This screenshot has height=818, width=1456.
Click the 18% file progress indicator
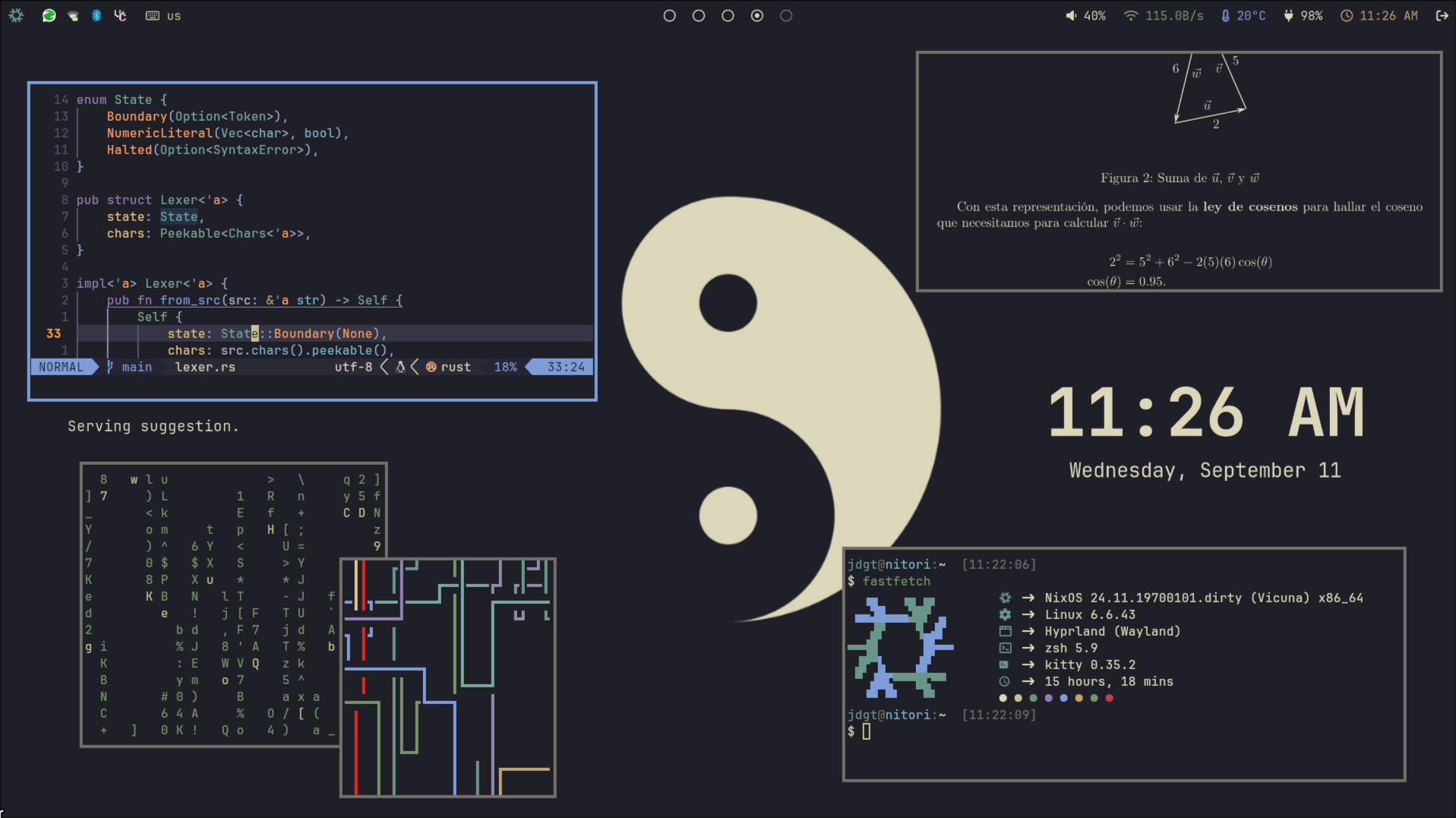(505, 367)
